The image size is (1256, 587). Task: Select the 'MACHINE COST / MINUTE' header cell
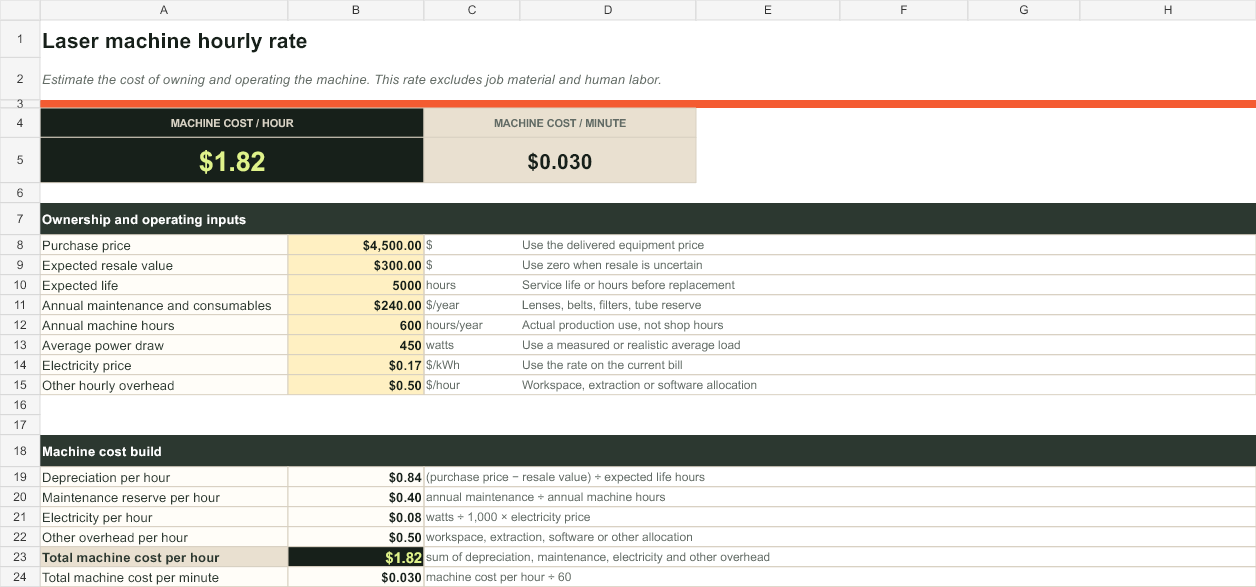click(560, 123)
